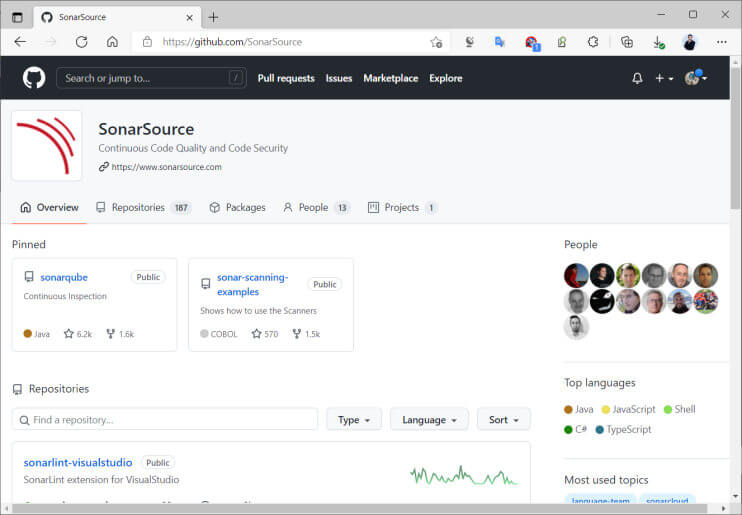Filter by JavaScript top language
This screenshot has height=515, width=742.
click(628, 409)
